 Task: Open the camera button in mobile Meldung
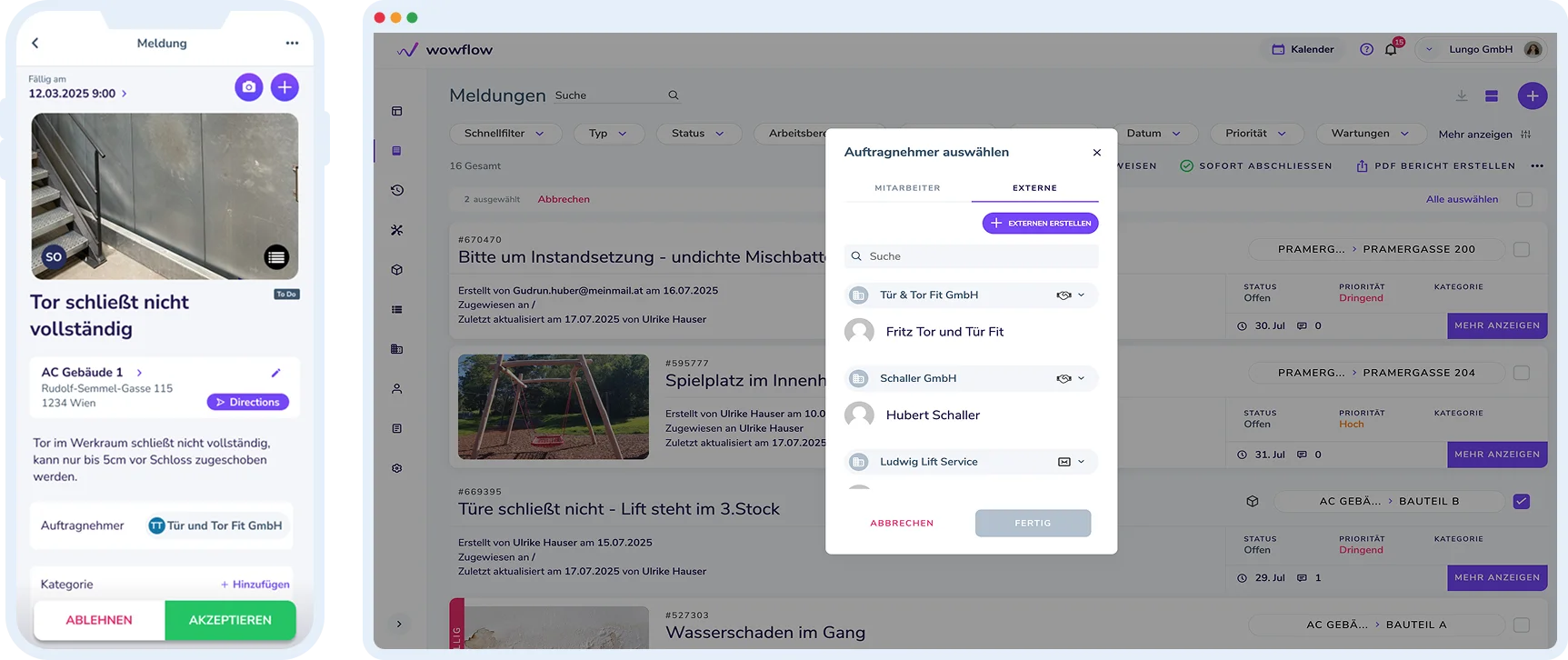(x=249, y=87)
